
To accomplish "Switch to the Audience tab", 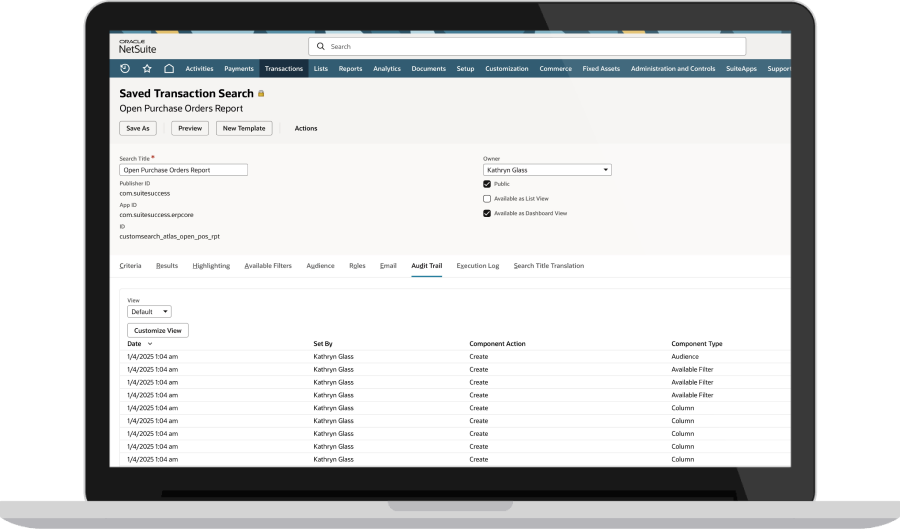I will pyautogui.click(x=320, y=266).
